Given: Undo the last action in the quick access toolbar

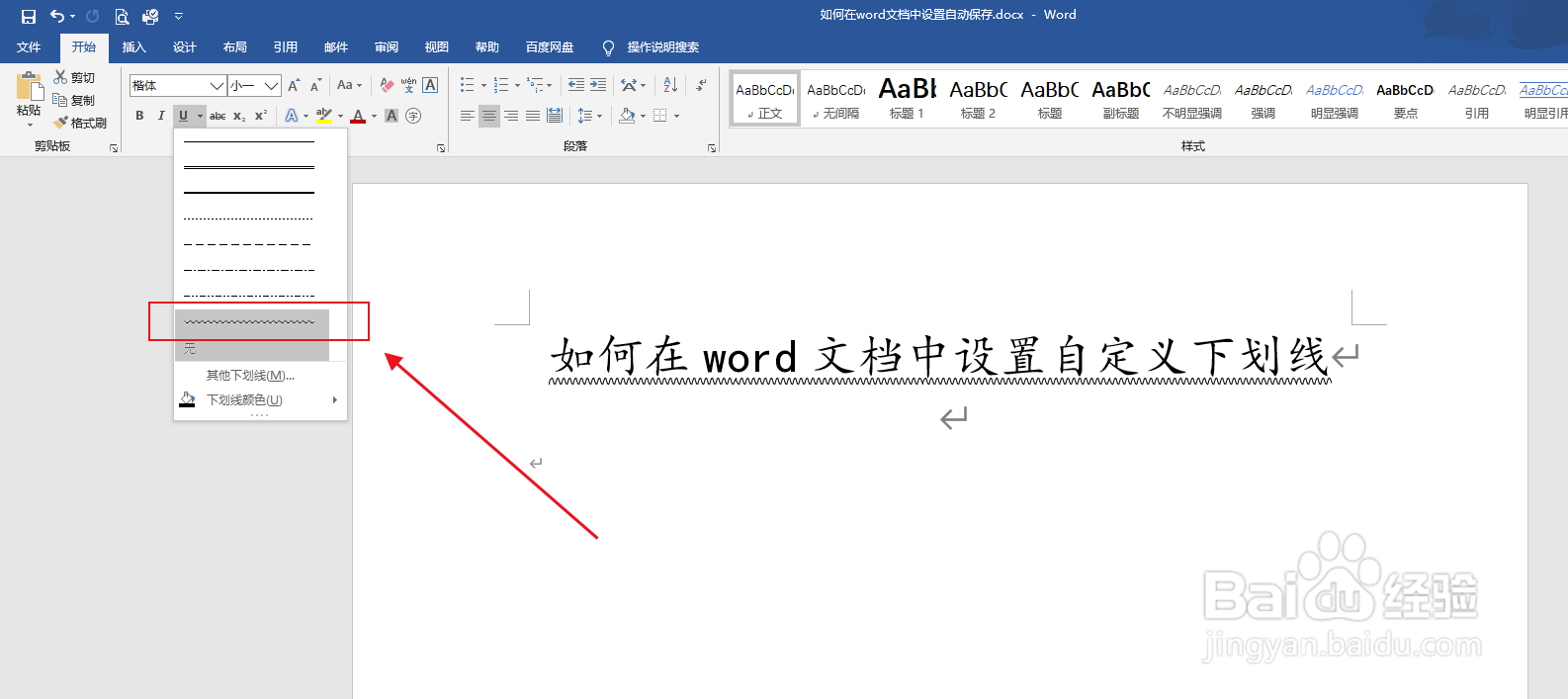Looking at the screenshot, I should tap(57, 16).
